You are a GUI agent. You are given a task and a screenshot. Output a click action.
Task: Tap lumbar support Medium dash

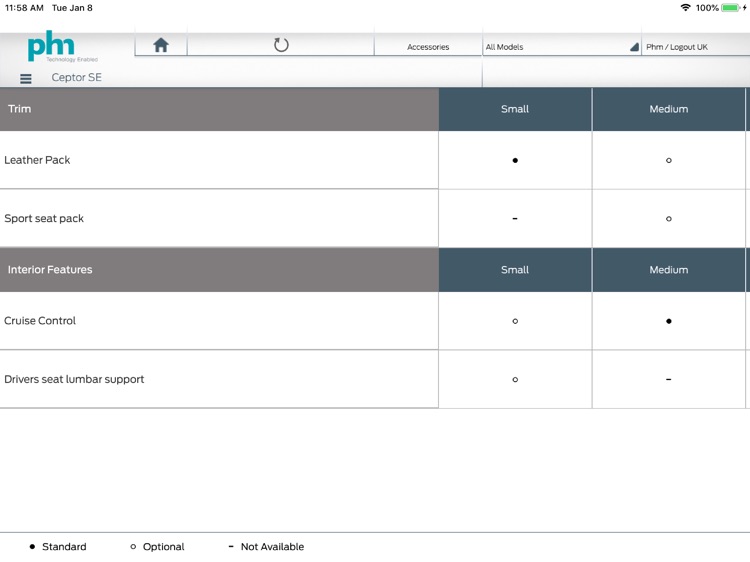pos(669,379)
